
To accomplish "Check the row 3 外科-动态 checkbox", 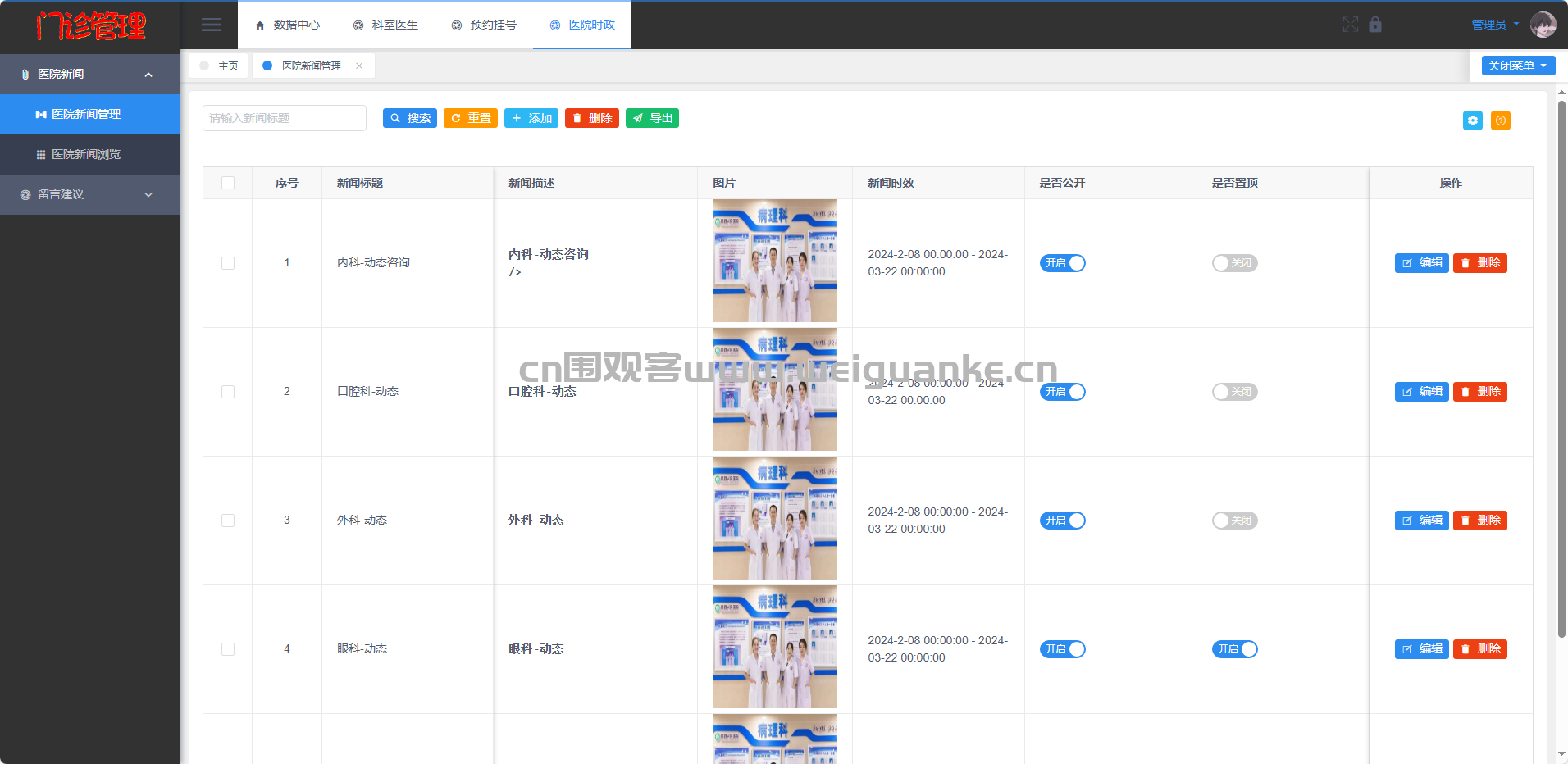I will coord(228,521).
